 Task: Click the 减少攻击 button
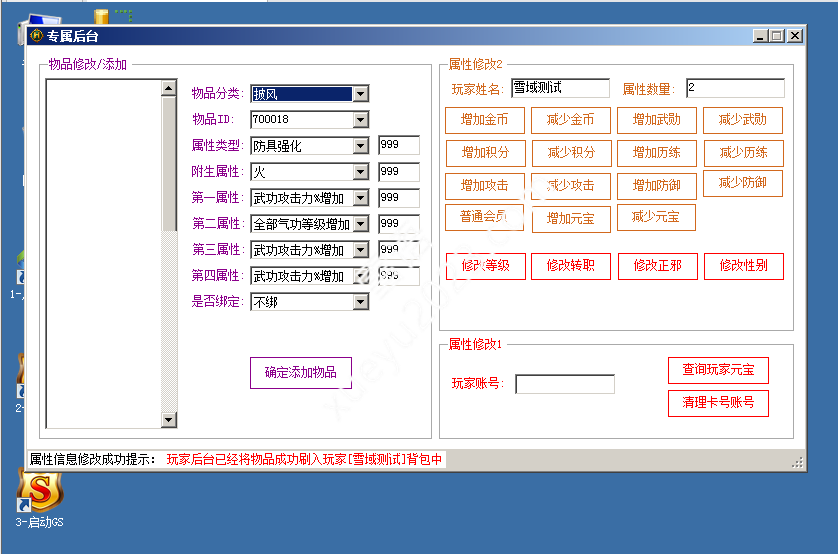coord(571,186)
